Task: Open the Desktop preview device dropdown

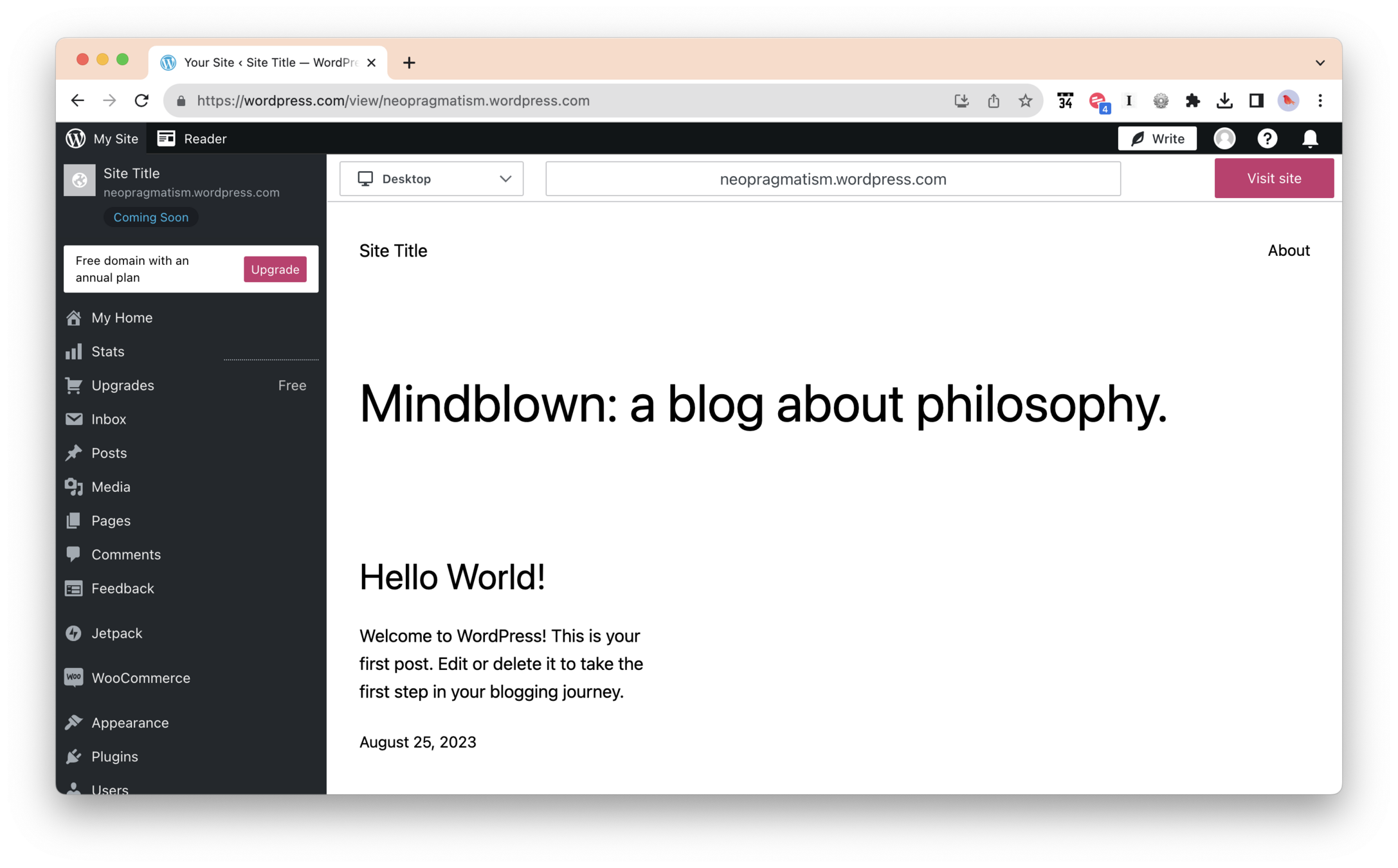Action: [431, 179]
